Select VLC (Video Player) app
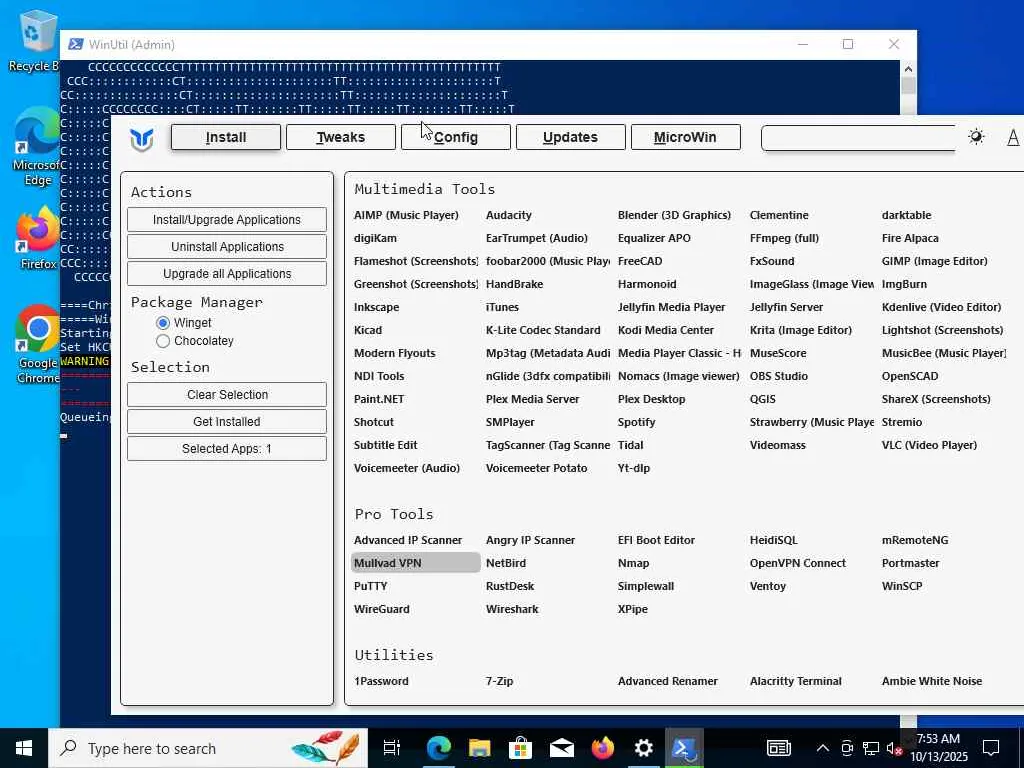The height and width of the screenshot is (768, 1024). pyautogui.click(x=929, y=445)
